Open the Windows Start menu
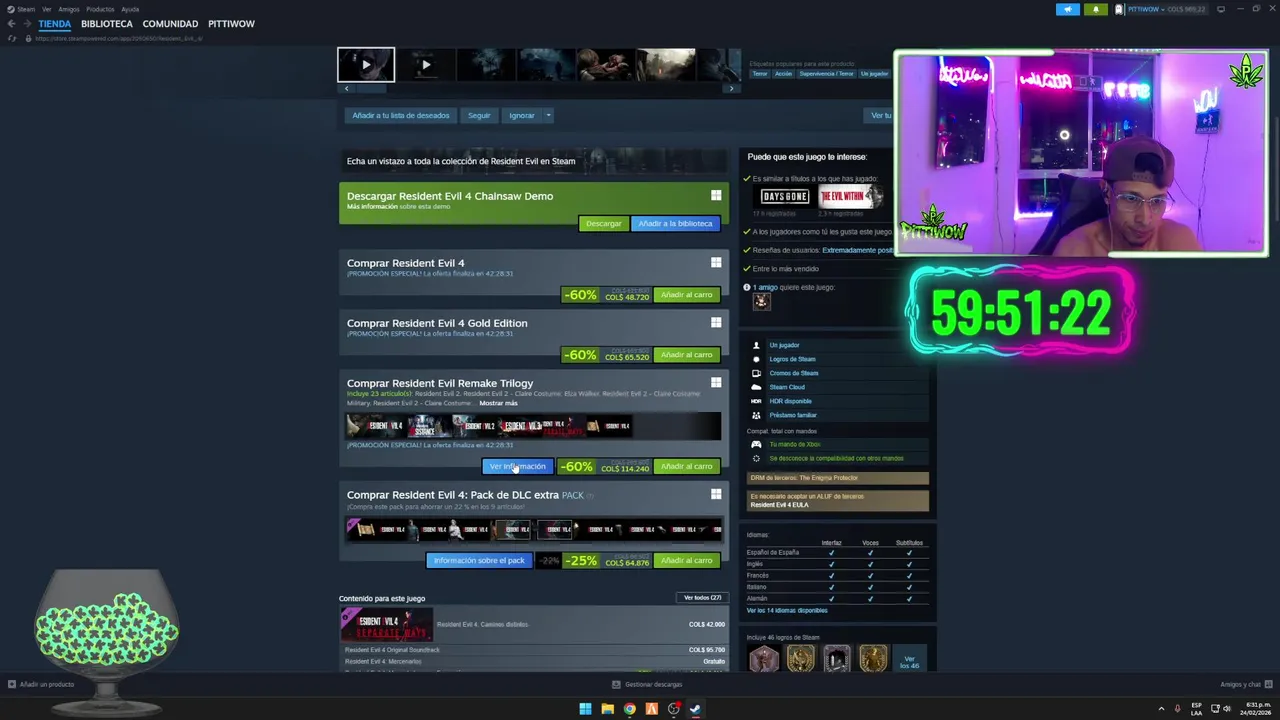The width and height of the screenshot is (1280, 720). click(585, 709)
